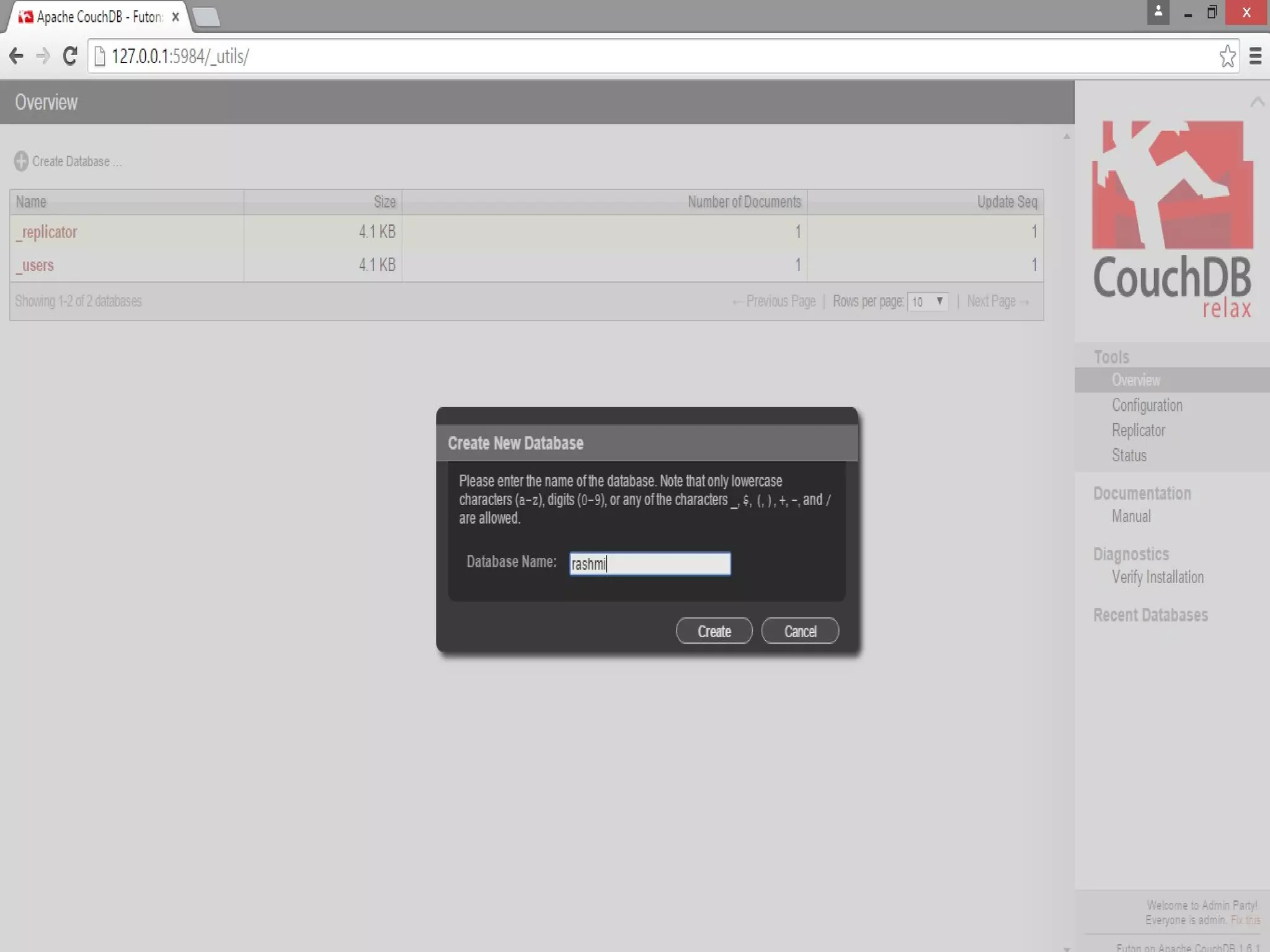1270x952 pixels.
Task: Open the _replicator database link
Action: click(47, 232)
